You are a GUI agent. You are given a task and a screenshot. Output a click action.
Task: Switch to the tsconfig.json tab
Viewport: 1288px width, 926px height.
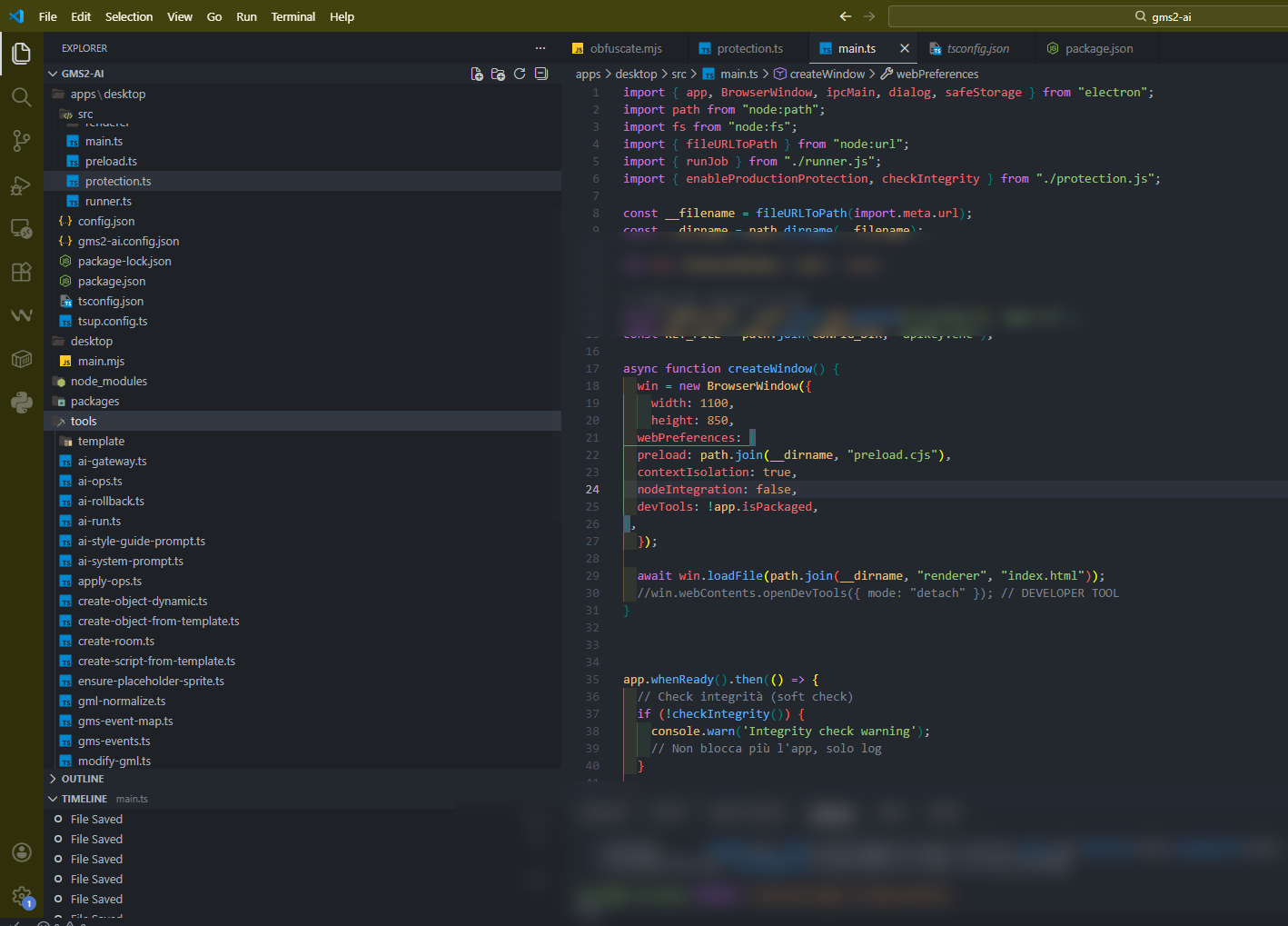tap(977, 48)
